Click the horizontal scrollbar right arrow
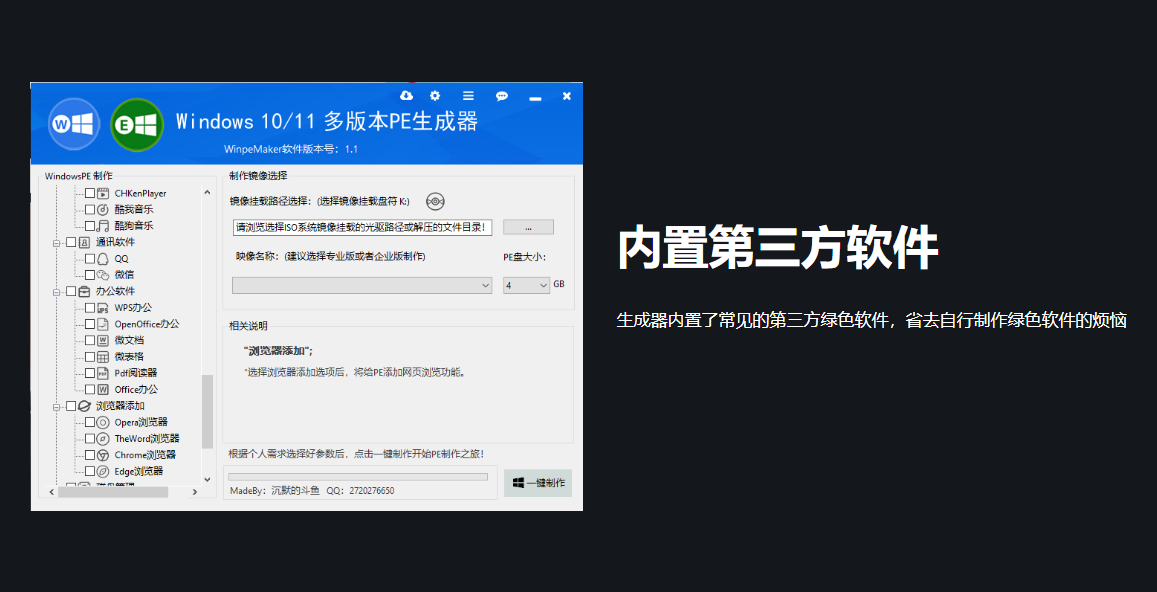This screenshot has height=592, width=1157. coord(195,492)
